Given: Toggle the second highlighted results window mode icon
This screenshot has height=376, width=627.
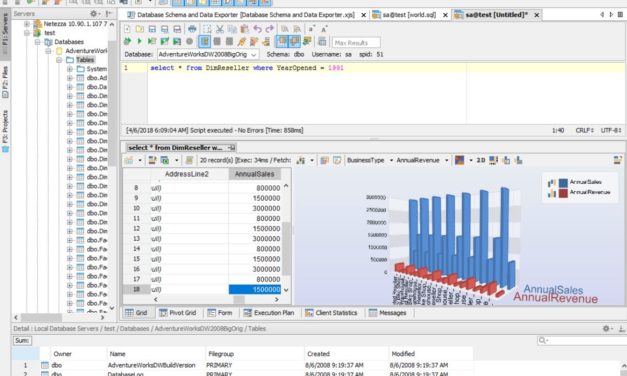Looking at the screenshot, I should tap(295, 41).
